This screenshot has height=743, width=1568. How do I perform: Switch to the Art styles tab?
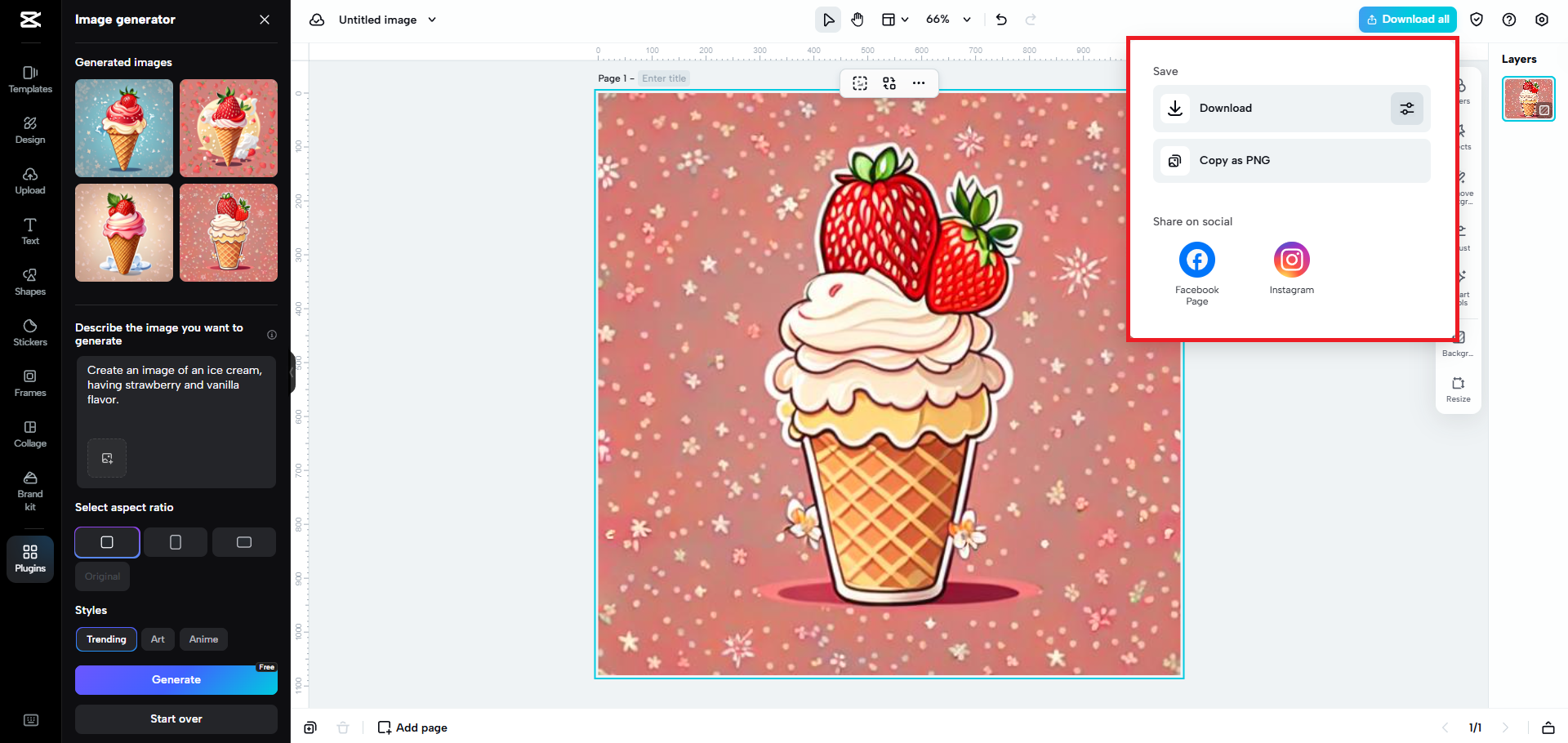(x=158, y=639)
